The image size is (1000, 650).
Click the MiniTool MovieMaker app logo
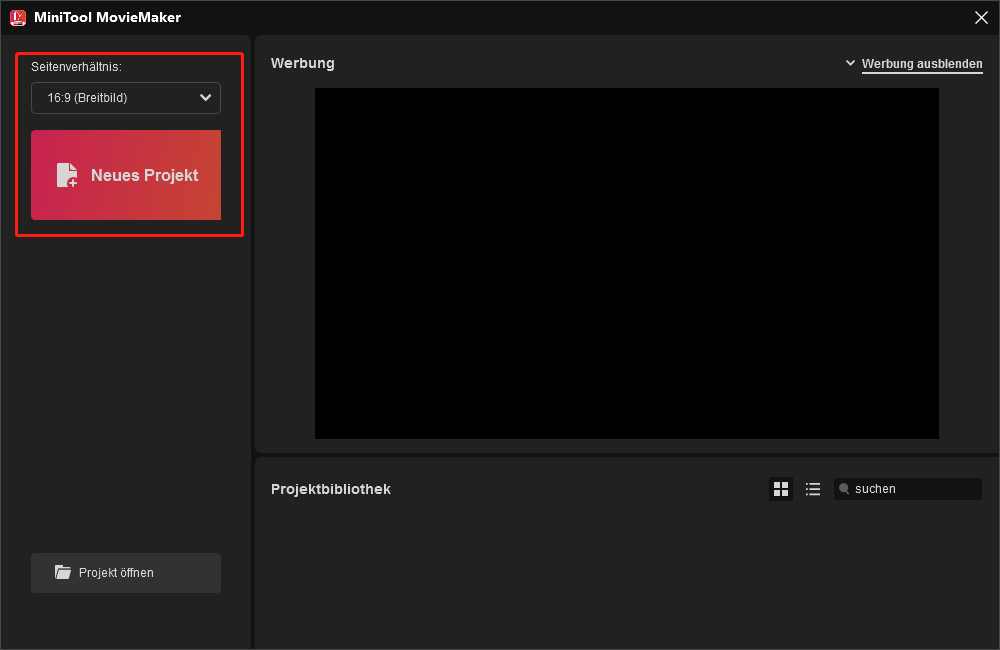pos(17,17)
